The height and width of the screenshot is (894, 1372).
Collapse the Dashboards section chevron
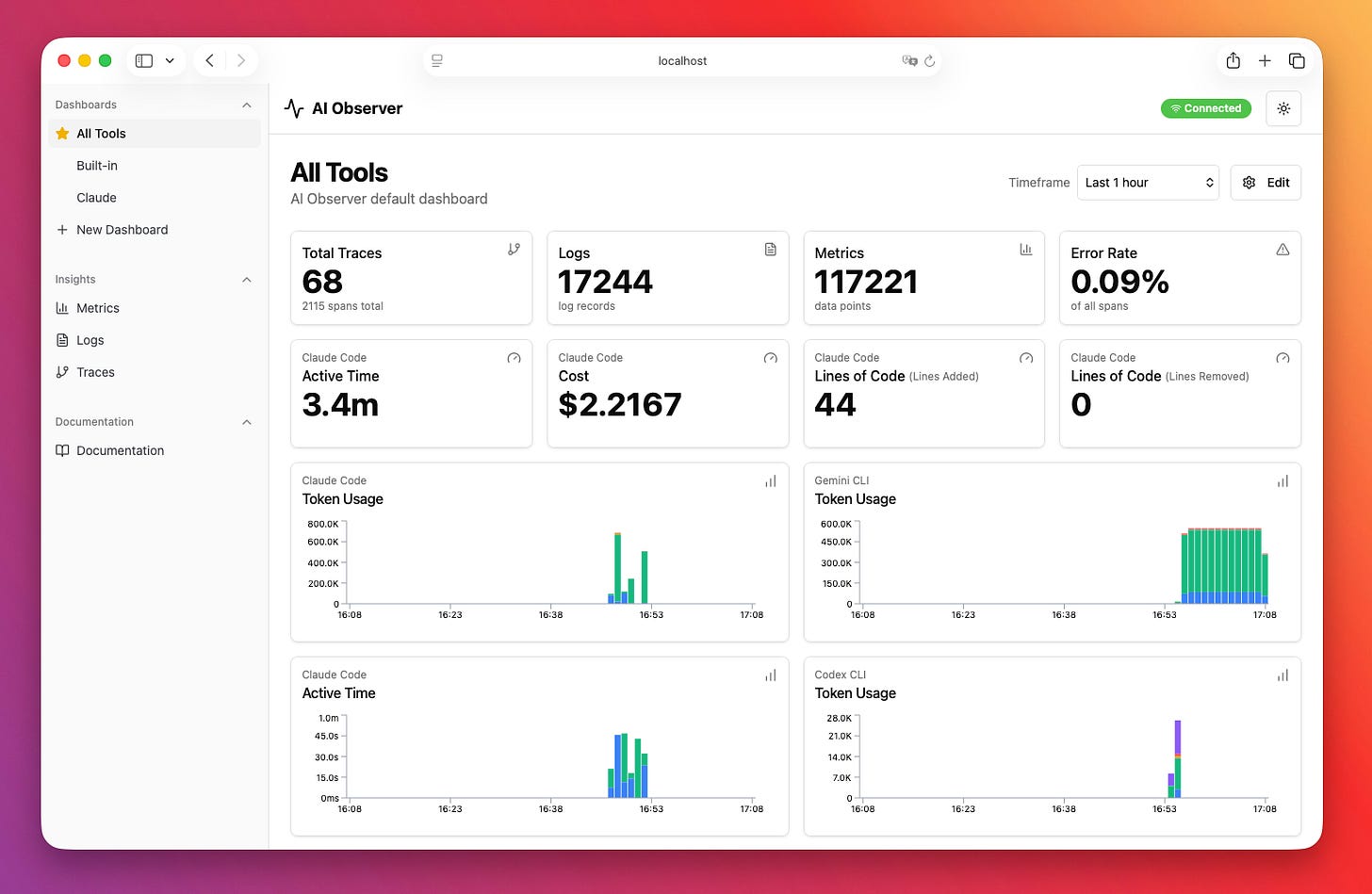(246, 105)
